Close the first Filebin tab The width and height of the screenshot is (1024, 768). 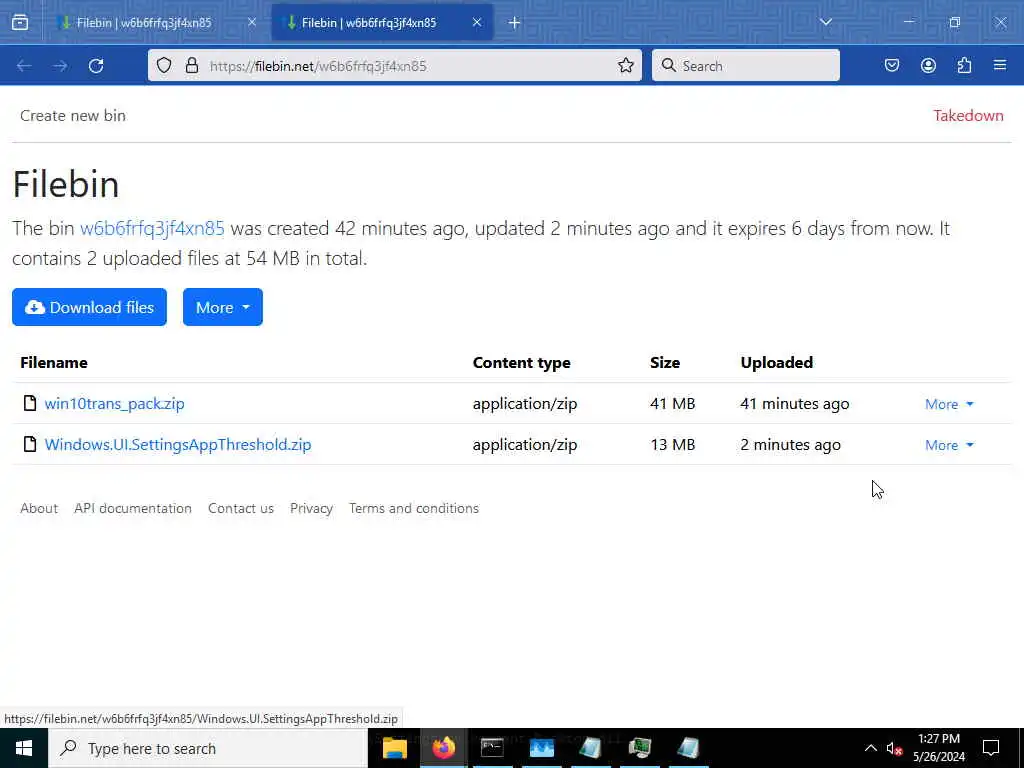252,22
